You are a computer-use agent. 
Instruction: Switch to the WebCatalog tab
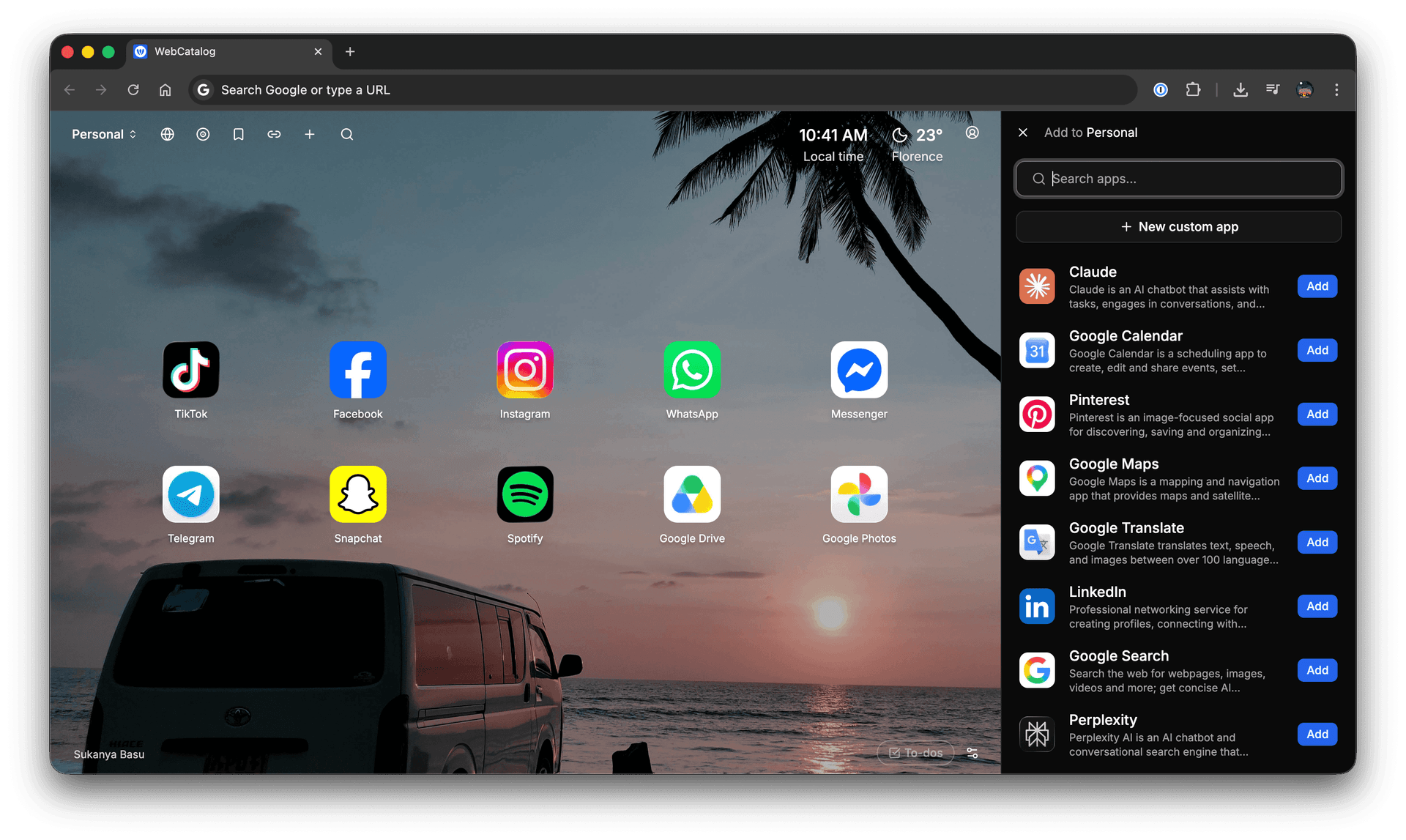229,51
